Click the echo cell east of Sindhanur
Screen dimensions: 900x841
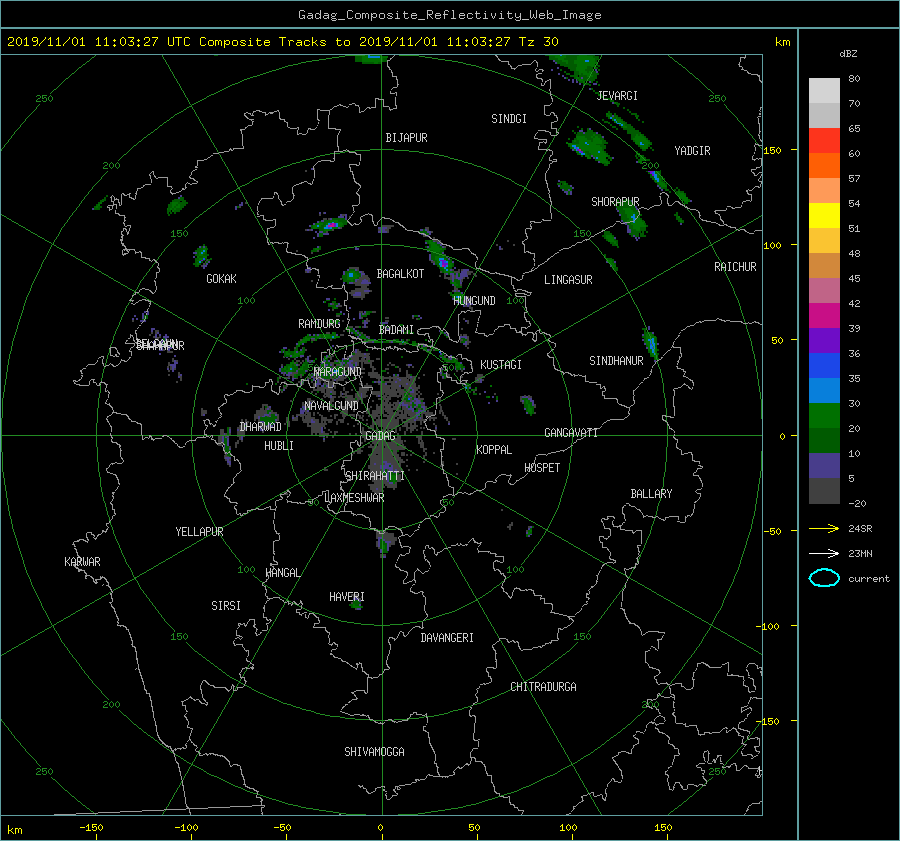[x=650, y=342]
